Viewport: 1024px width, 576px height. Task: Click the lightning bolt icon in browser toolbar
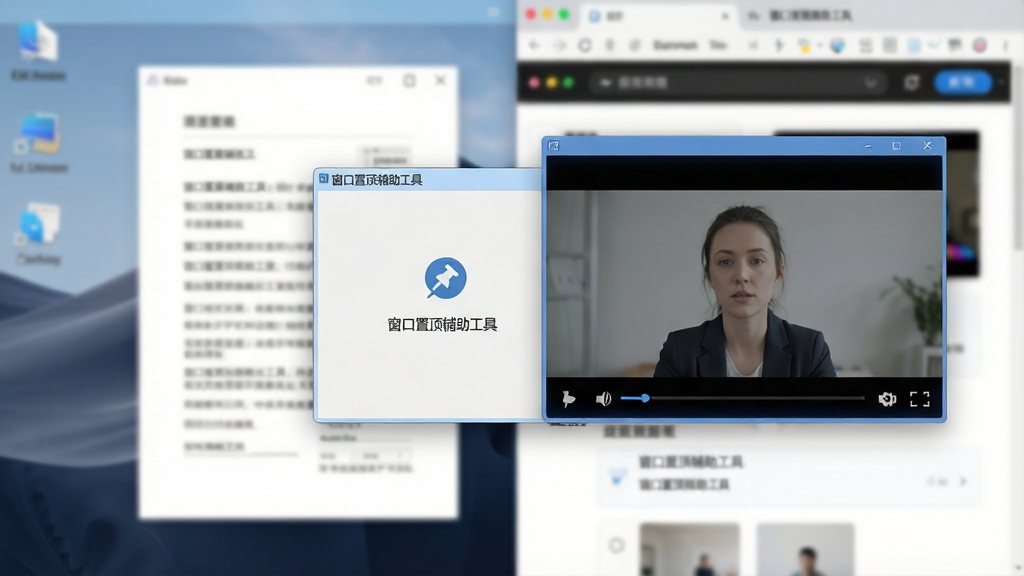click(x=778, y=45)
